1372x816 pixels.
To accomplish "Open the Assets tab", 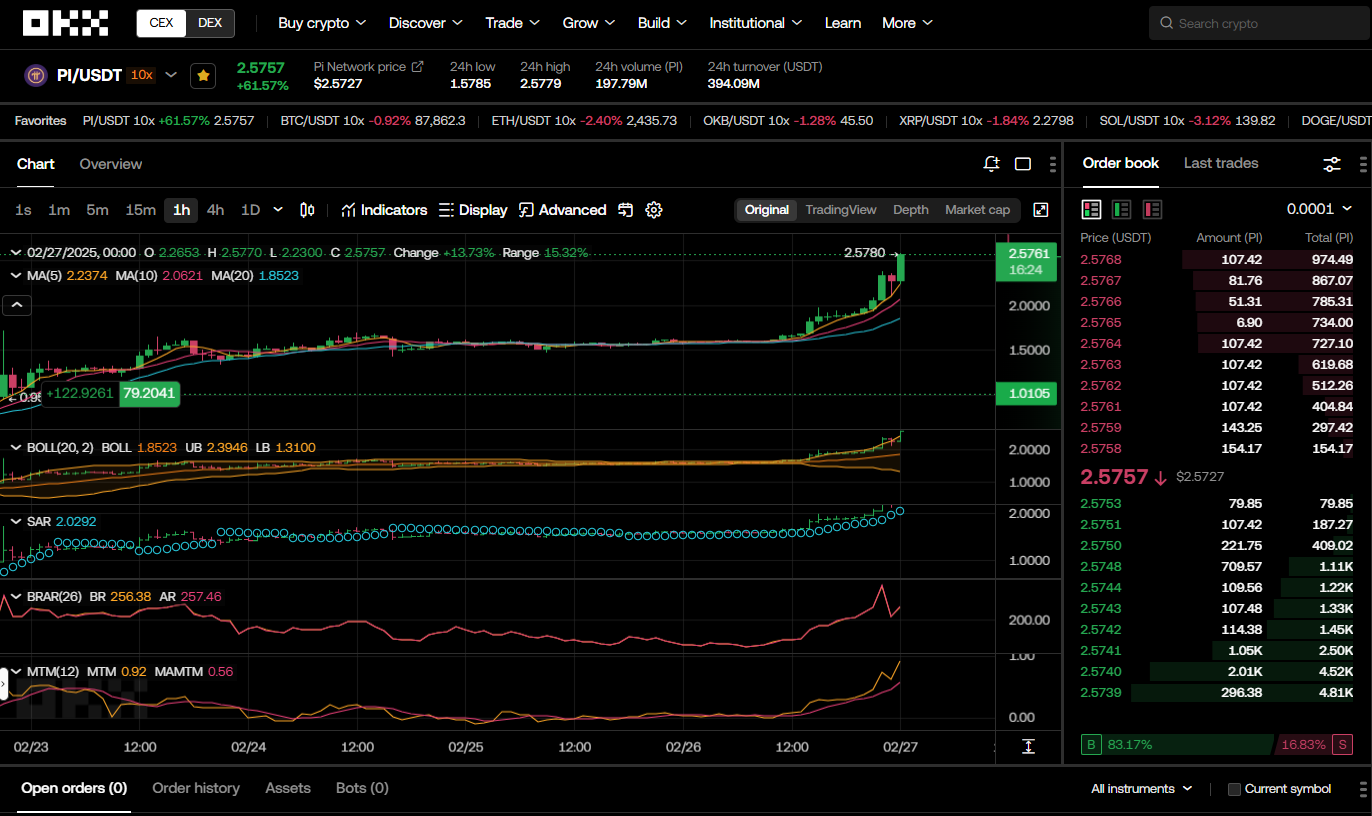I will (x=288, y=788).
